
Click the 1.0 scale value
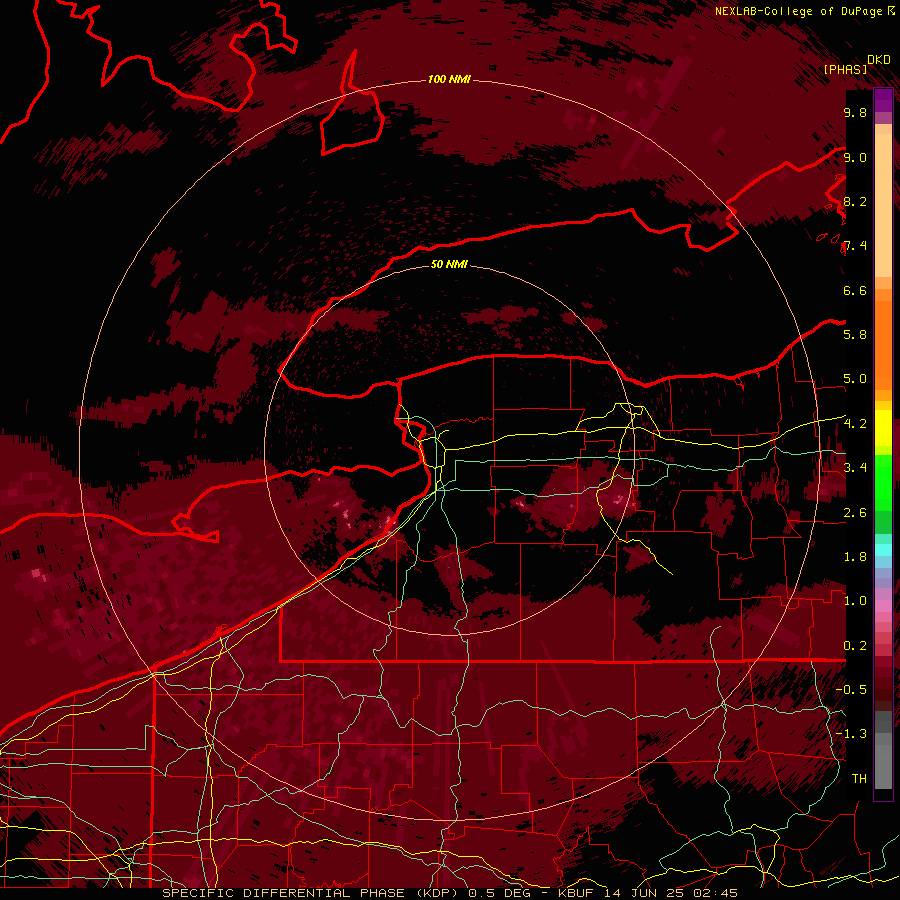855,601
